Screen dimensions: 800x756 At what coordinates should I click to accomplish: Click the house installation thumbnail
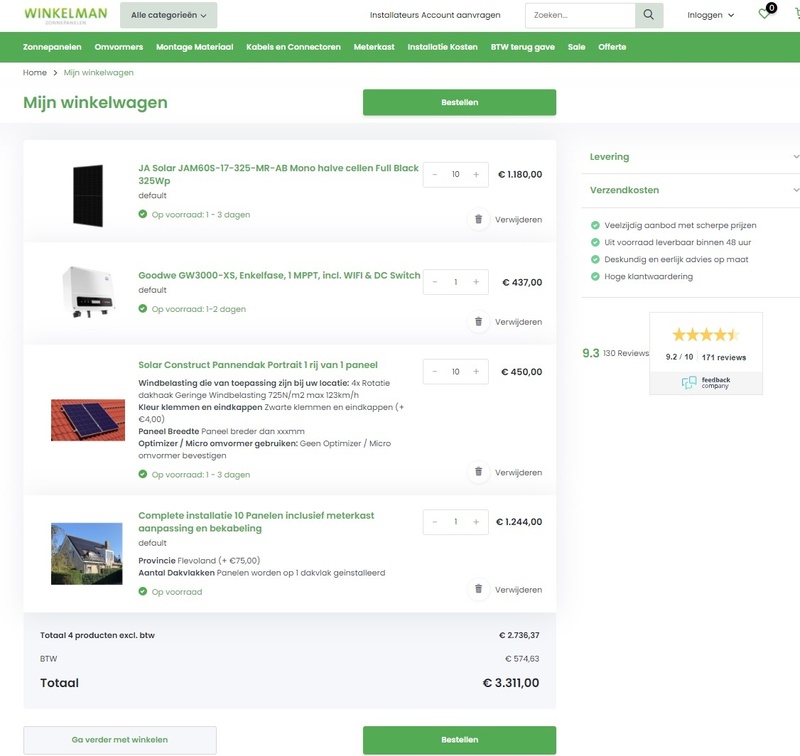(87, 553)
